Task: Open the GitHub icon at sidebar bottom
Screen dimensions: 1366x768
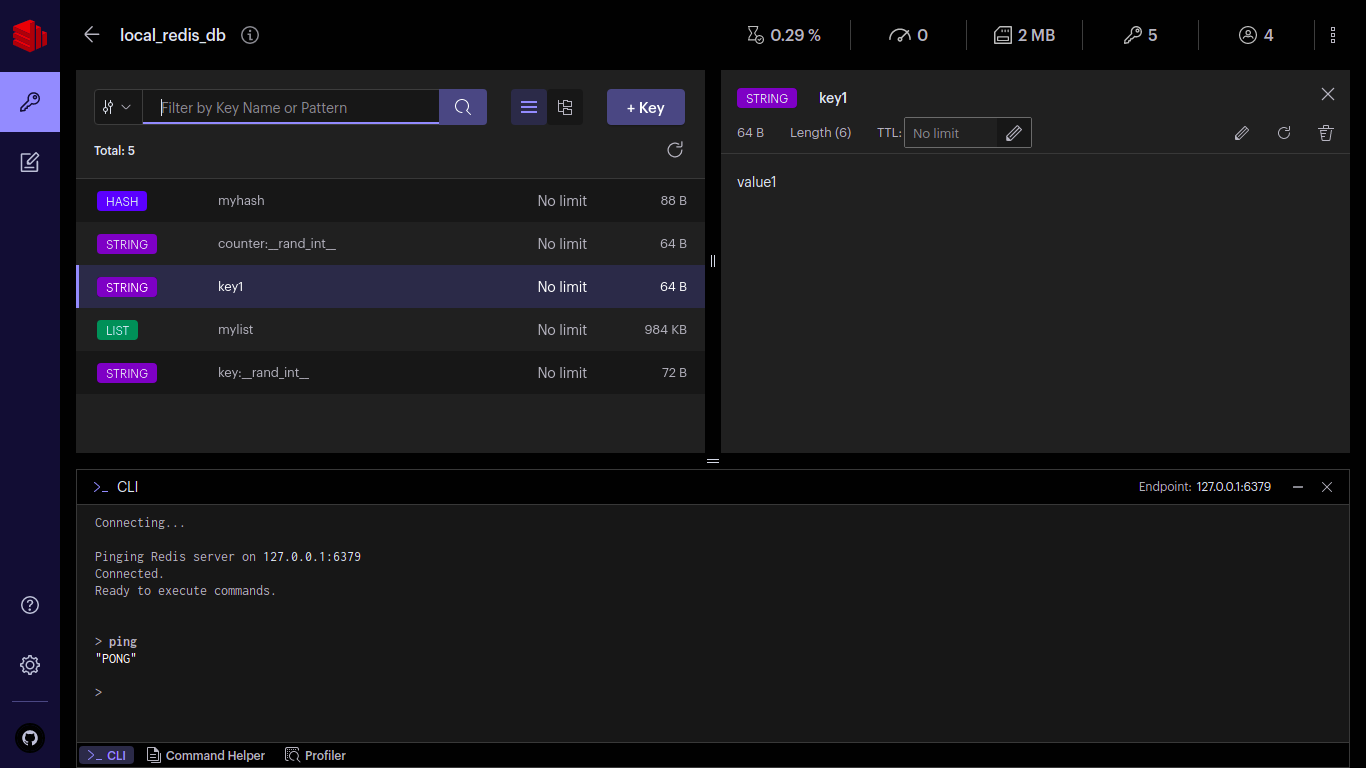Action: tap(30, 738)
